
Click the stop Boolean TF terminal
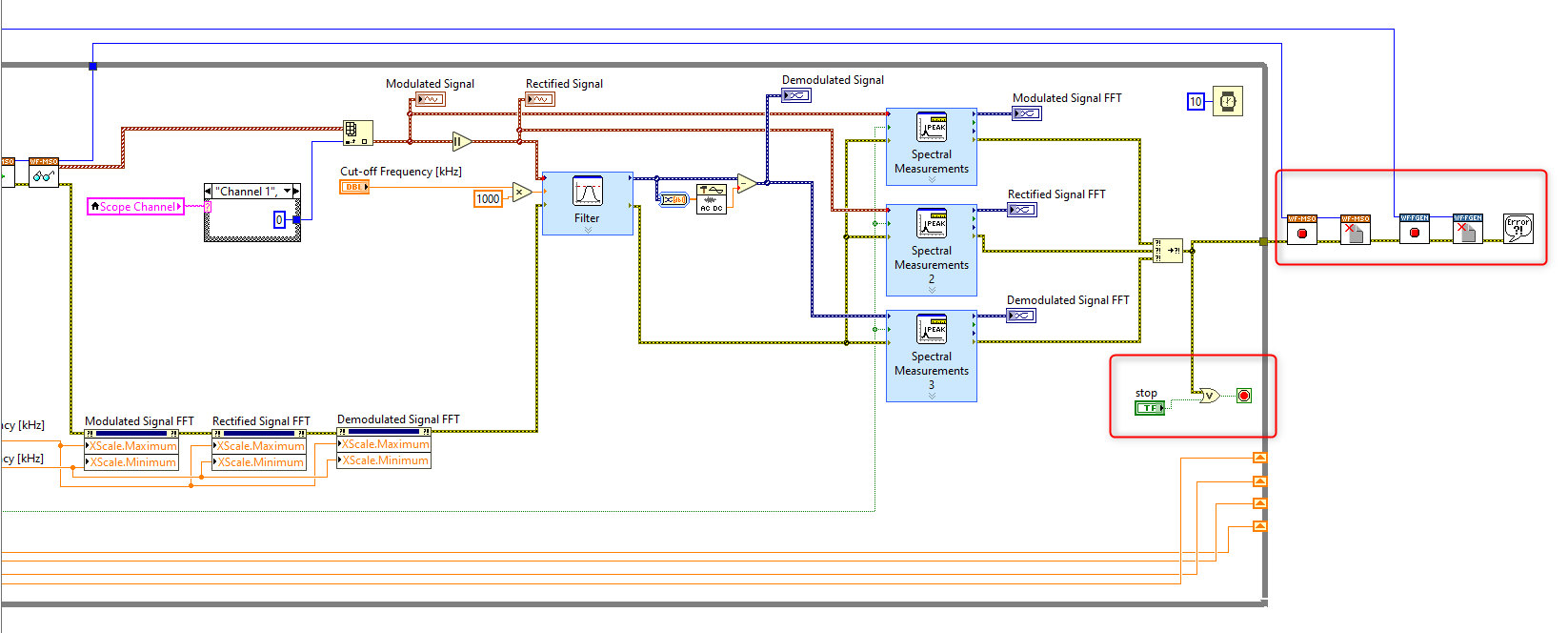point(1150,408)
